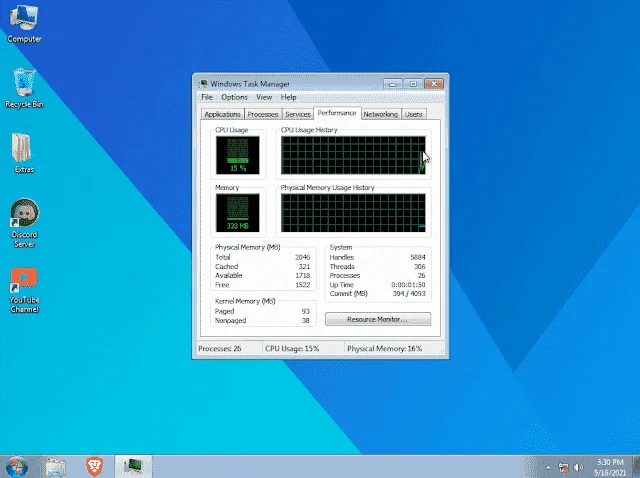The image size is (640, 478).
Task: Show hidden tray icons arrow
Action: 548,468
